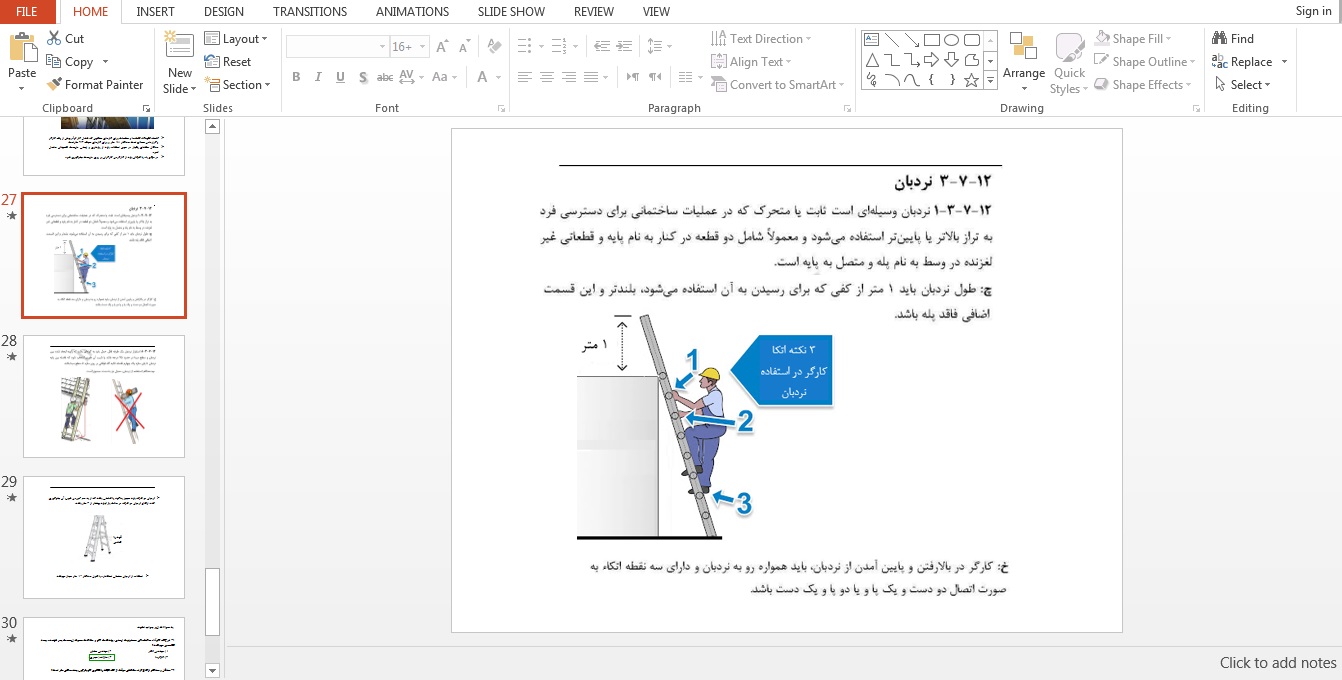
Task: Open the Font dialog launcher
Action: (x=503, y=108)
